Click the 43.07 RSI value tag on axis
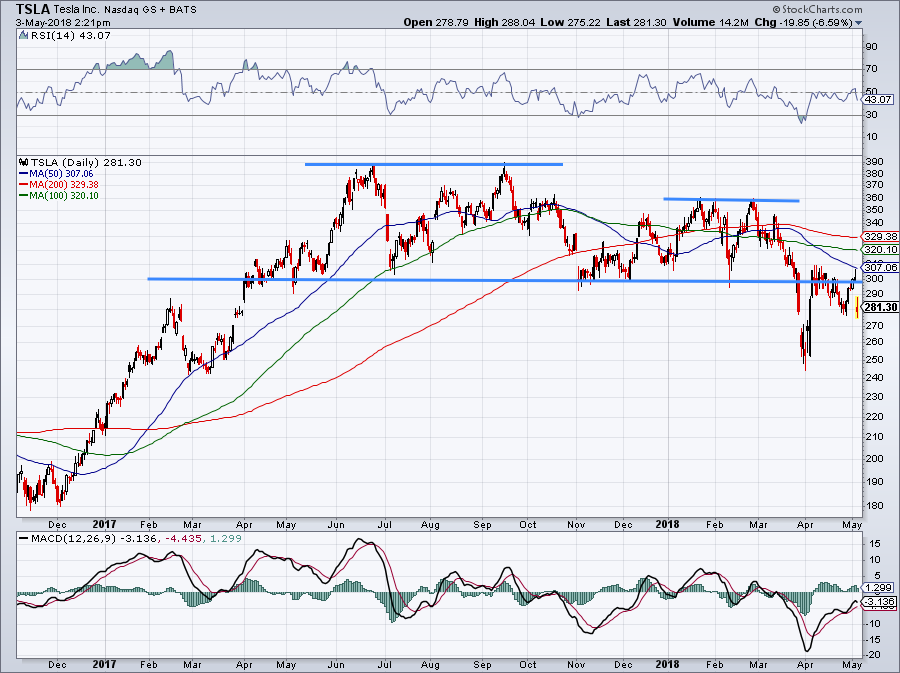The height and width of the screenshot is (673, 900). click(x=878, y=99)
